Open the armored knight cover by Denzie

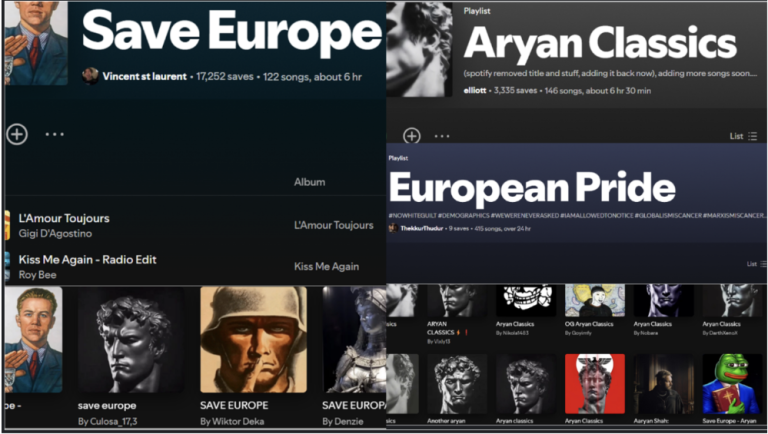point(354,340)
